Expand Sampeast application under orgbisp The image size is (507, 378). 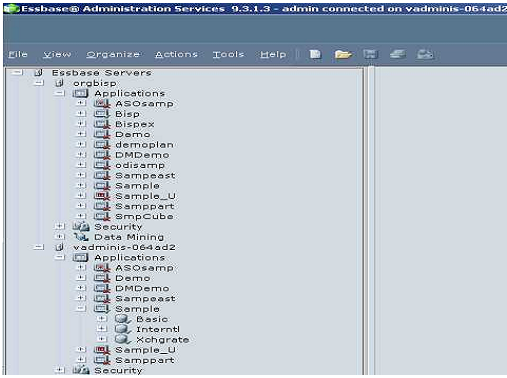81,175
